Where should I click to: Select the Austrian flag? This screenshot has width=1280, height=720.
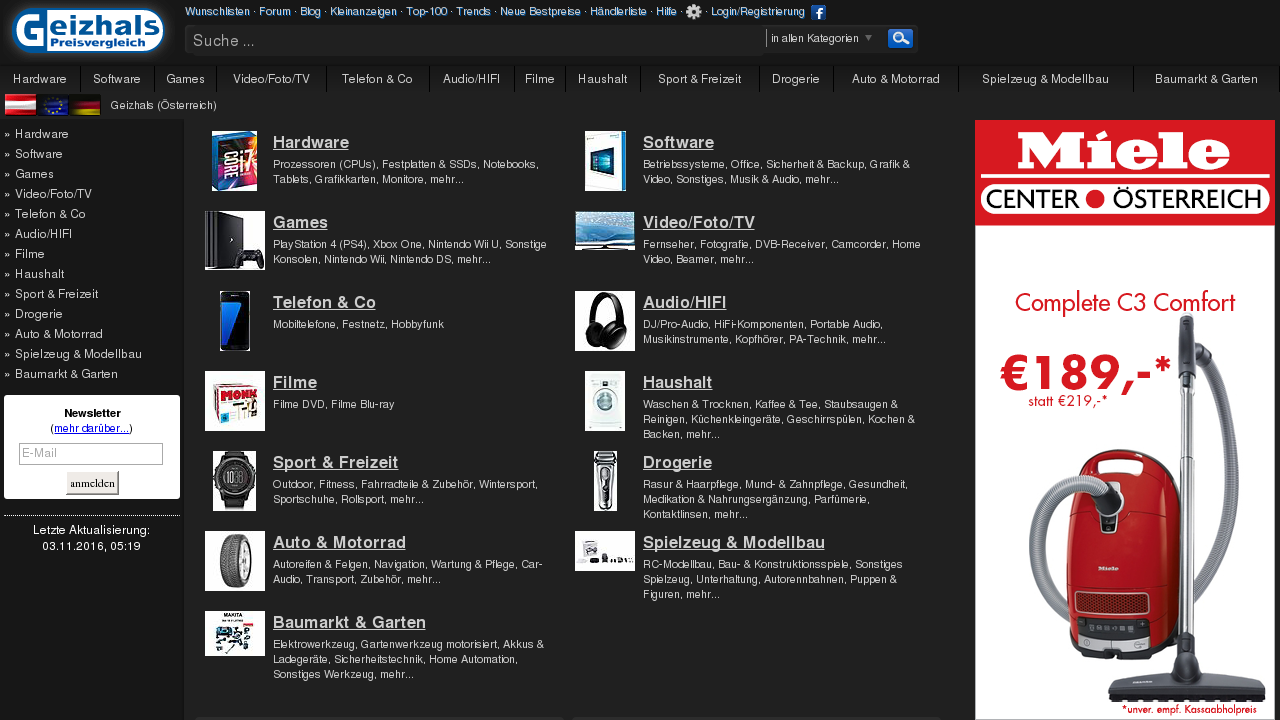point(21,105)
